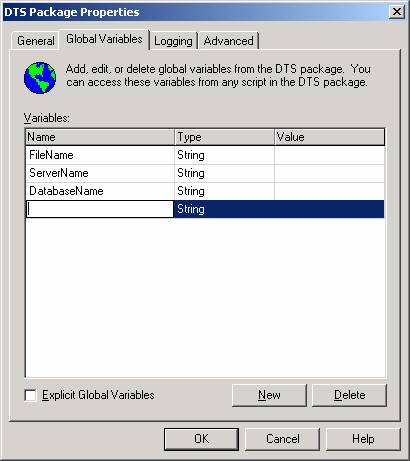The width and height of the screenshot is (410, 461).
Task: Click the Value cell for DatabaseName
Action: click(x=329, y=191)
